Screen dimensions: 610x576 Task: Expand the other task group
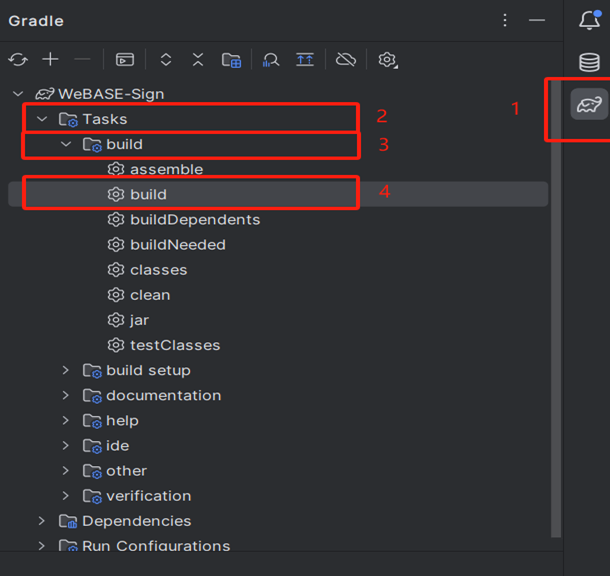[65, 471]
